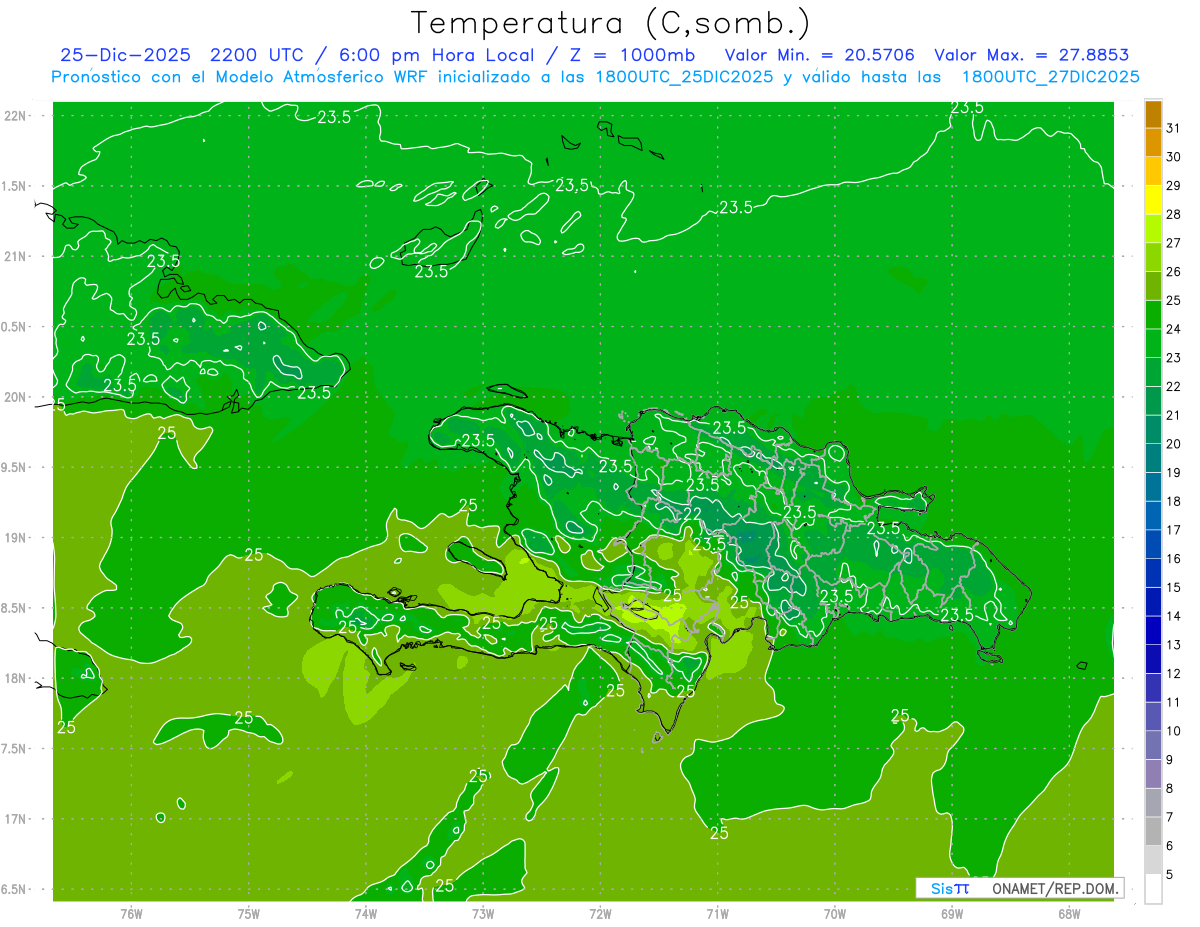Select the lime swatch between 27 and 28
This screenshot has width=1200, height=927.
click(x=1153, y=229)
